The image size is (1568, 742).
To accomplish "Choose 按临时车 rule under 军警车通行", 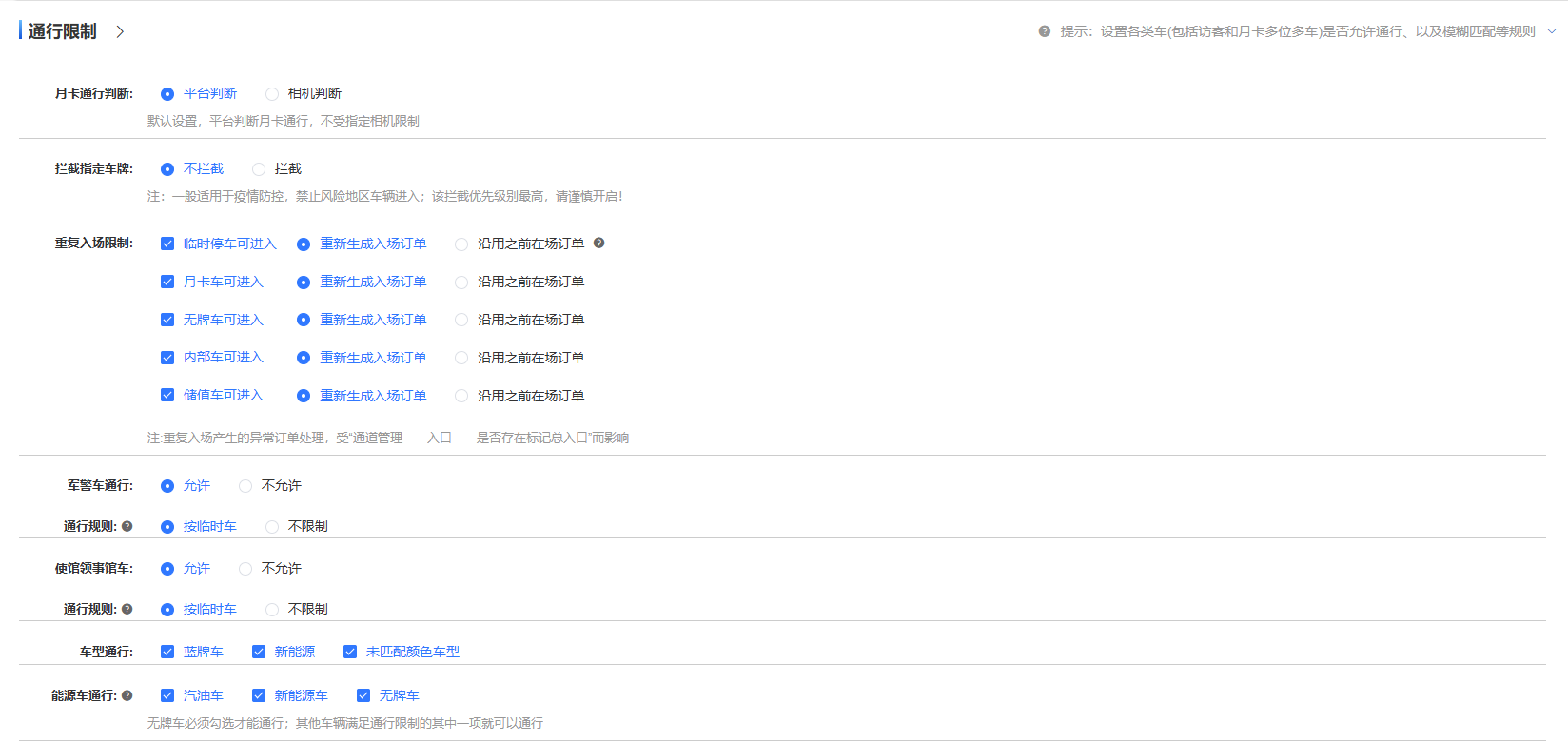I will (x=167, y=527).
